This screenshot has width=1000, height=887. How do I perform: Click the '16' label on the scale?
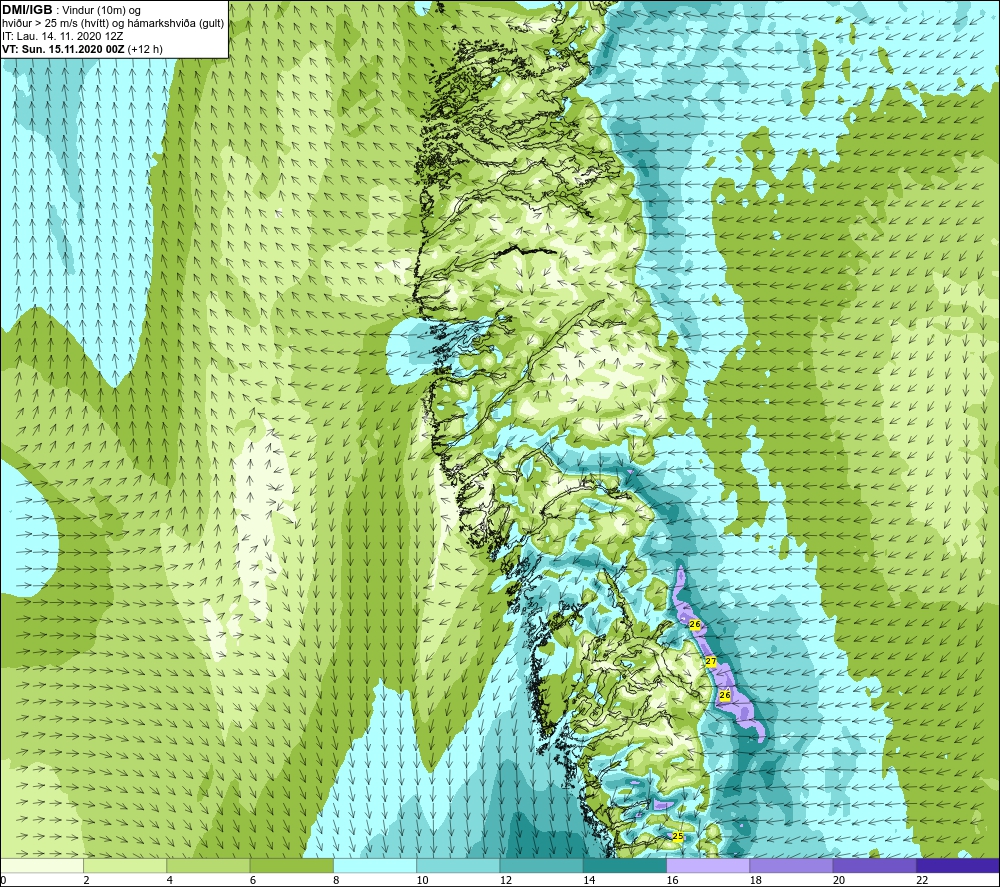(673, 881)
